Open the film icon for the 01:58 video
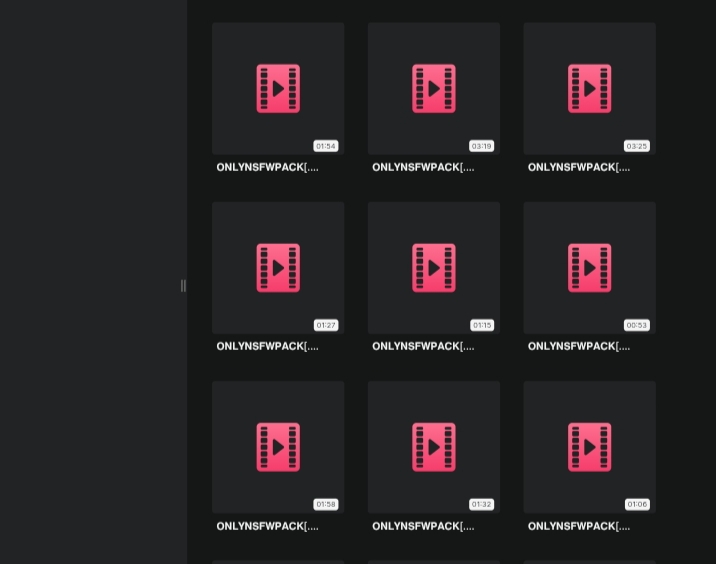The height and width of the screenshot is (564, 716). (x=278, y=447)
